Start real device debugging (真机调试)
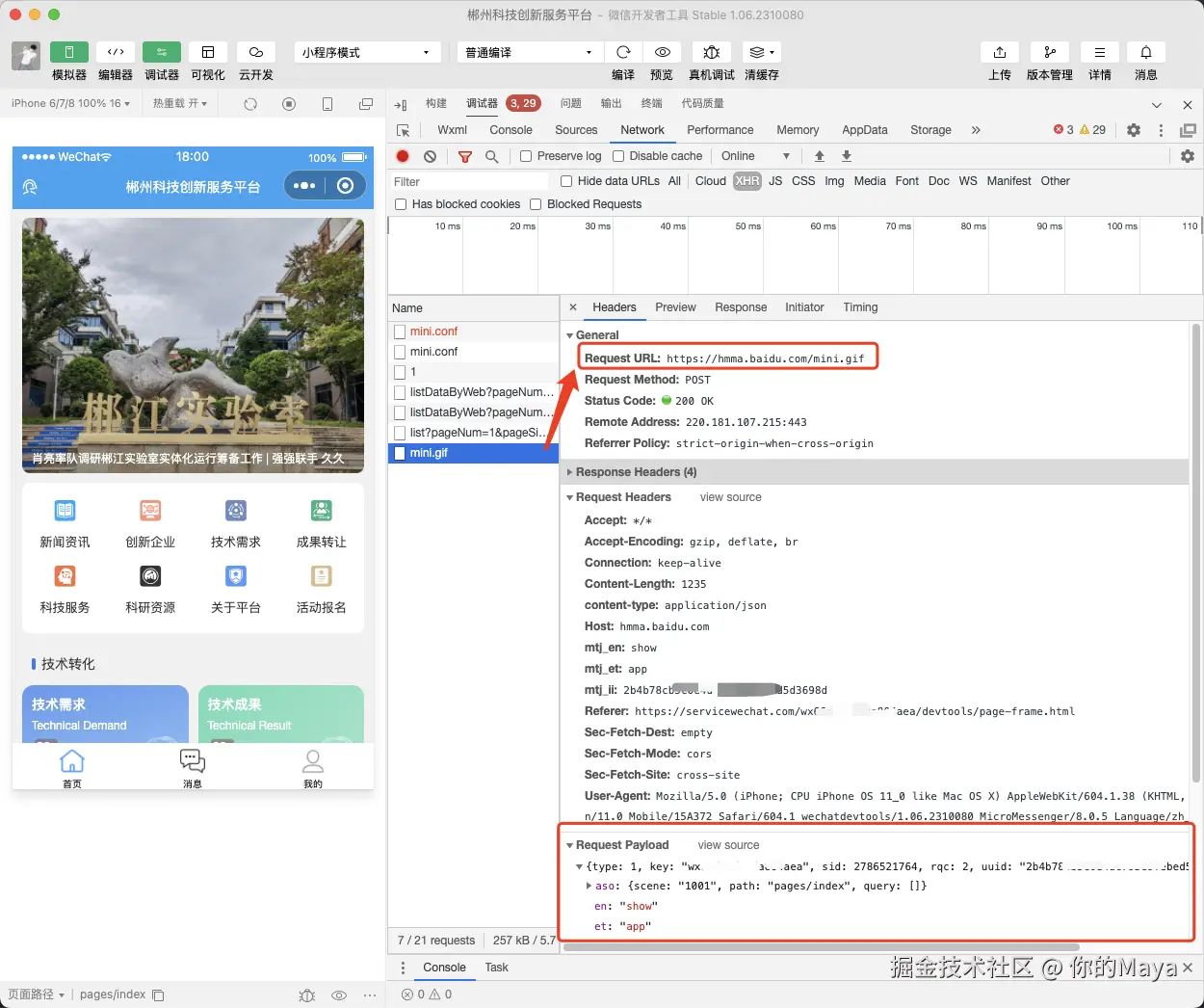This screenshot has width=1204, height=1008. point(712,52)
